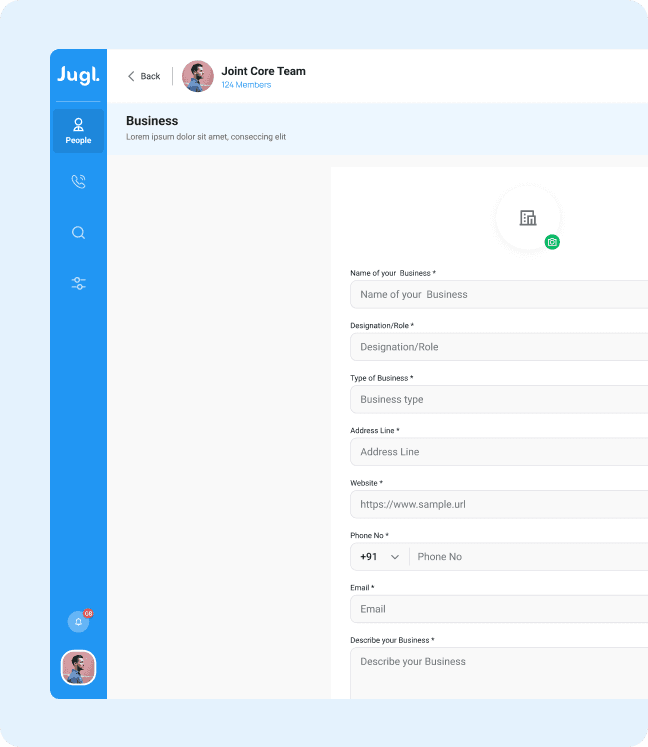Click the search icon in sidebar

point(78,233)
